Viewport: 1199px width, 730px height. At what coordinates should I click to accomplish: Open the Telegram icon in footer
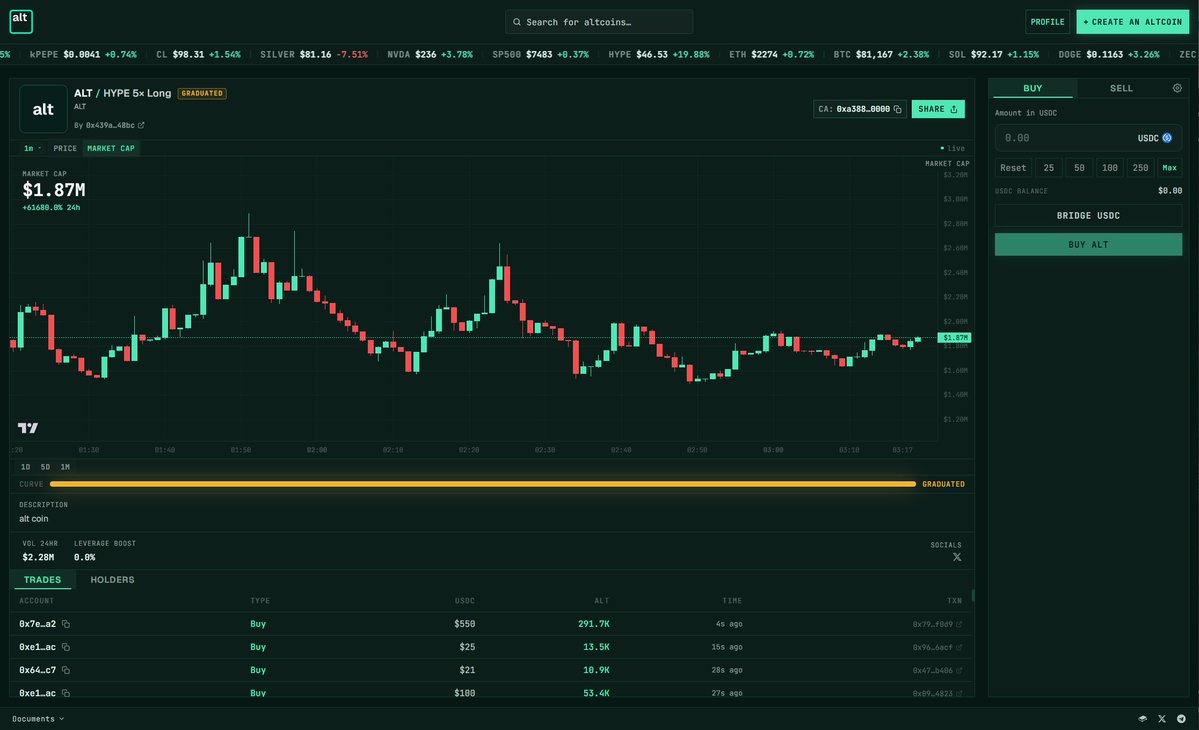1181,719
